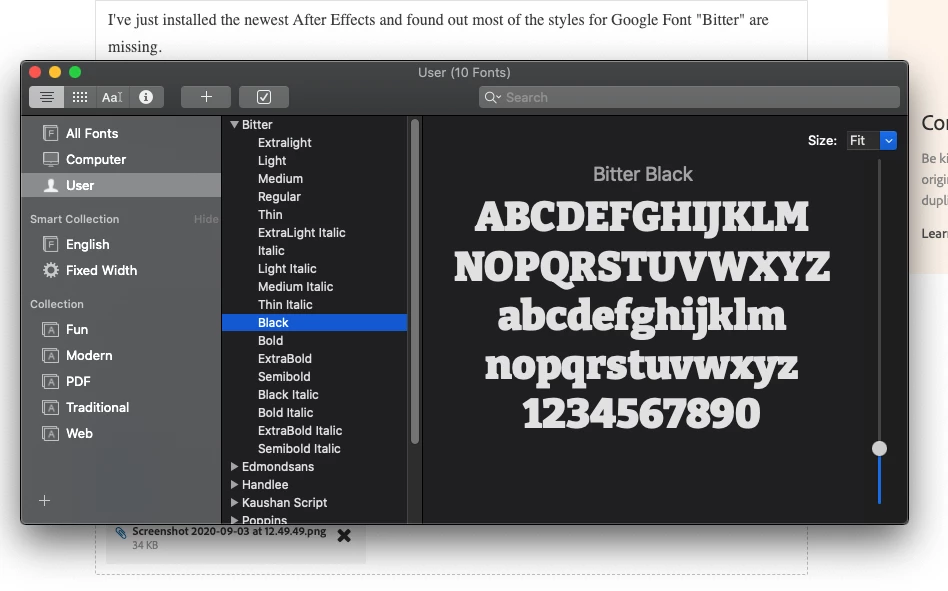Image resolution: width=948 pixels, height=591 pixels.
Task: Open the Fixed Width smart collection
Action: (121, 271)
